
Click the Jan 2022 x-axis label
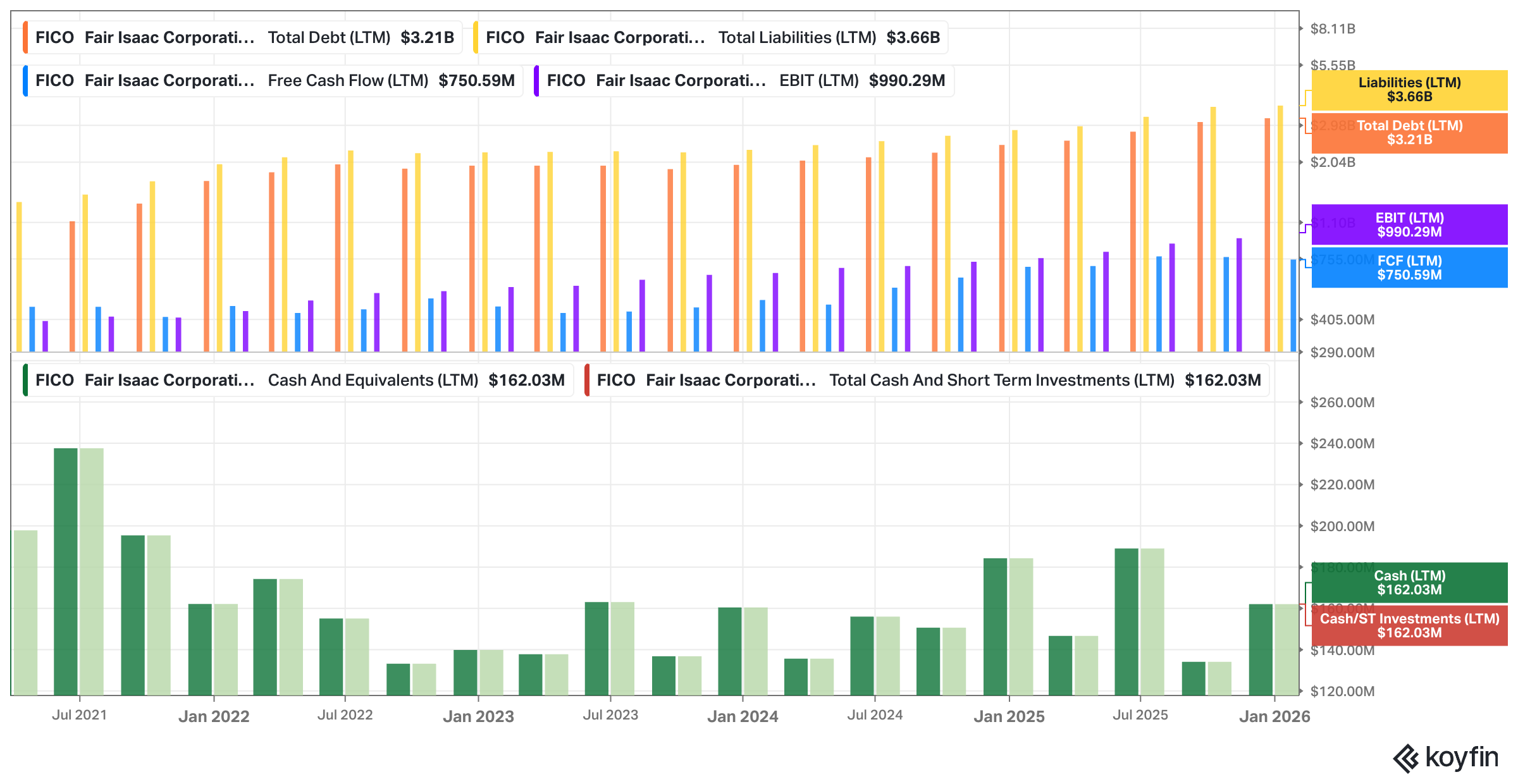pos(214,716)
